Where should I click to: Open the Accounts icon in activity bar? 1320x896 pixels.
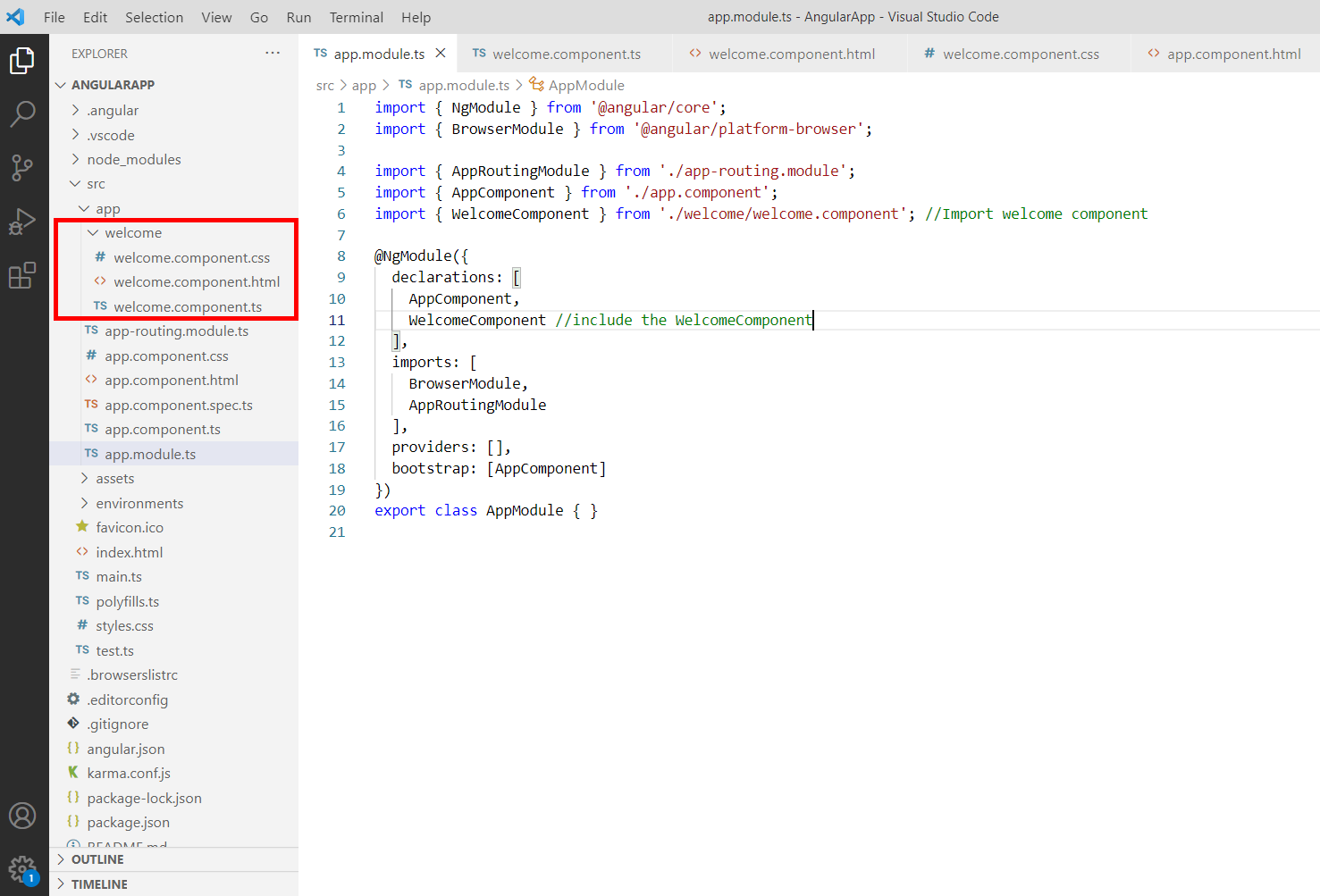(x=22, y=815)
